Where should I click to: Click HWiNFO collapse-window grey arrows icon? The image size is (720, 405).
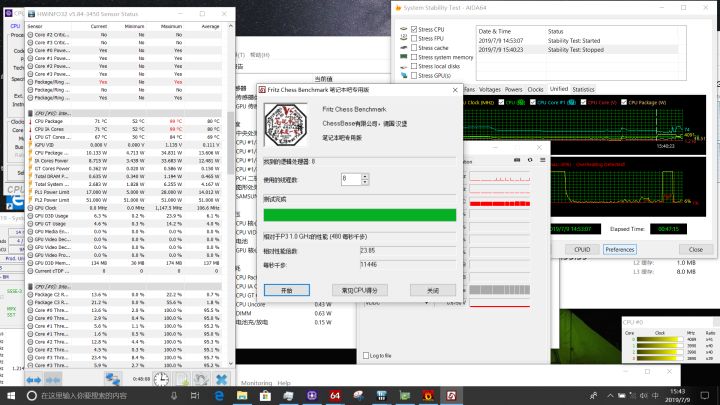pos(53,380)
